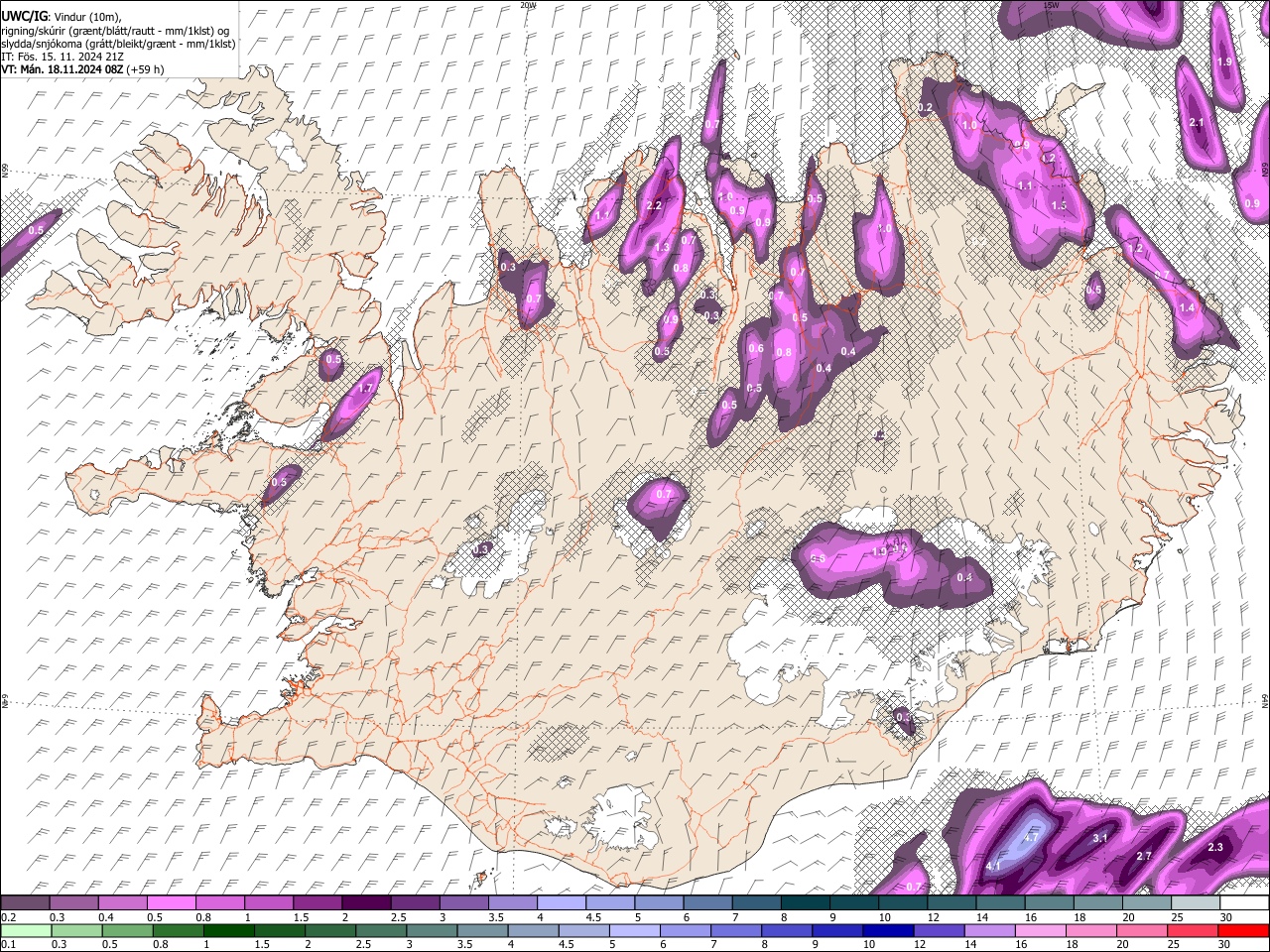Click the 4.7 precipitation value offshore
This screenshot has height=952, width=1270.
[1030, 838]
